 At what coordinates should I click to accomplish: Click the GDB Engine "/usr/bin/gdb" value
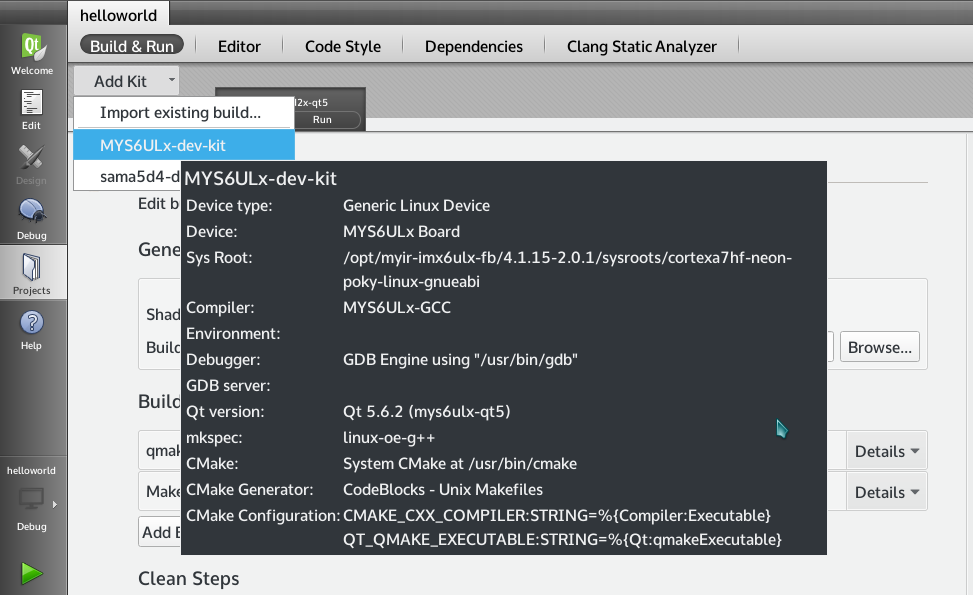460,359
